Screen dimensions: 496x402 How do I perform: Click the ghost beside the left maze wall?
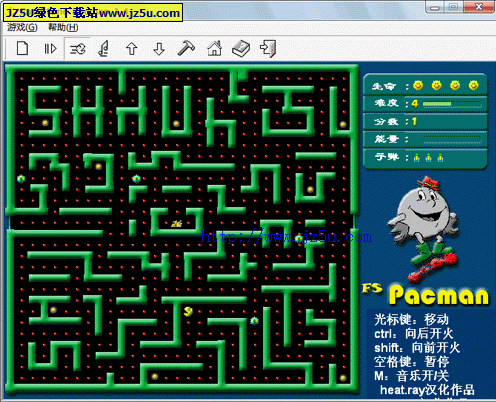pos(21,179)
